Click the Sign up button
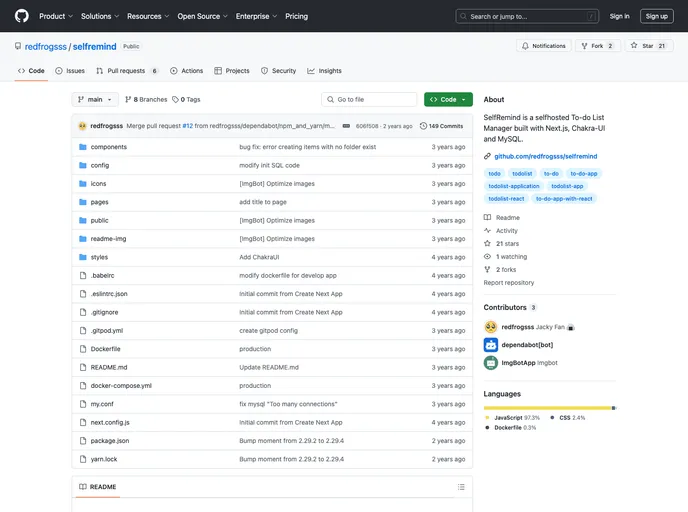 656,16
